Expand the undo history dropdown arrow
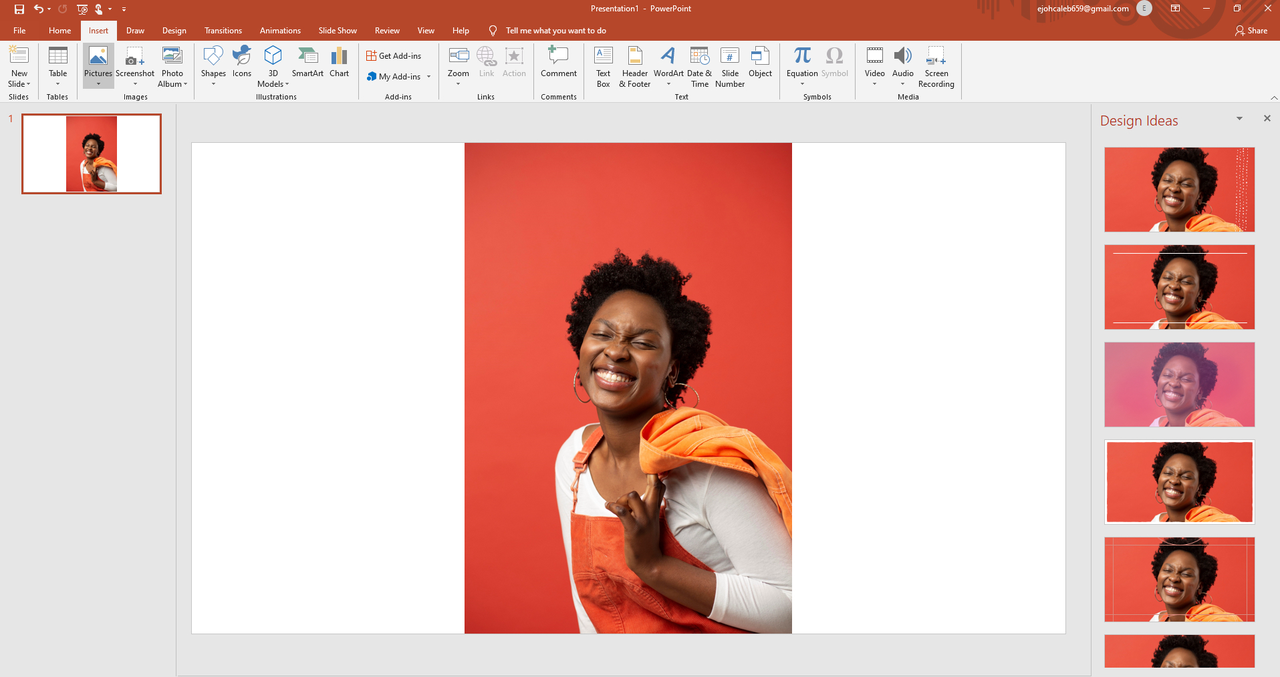Image resolution: width=1280 pixels, height=677 pixels. (50, 9)
